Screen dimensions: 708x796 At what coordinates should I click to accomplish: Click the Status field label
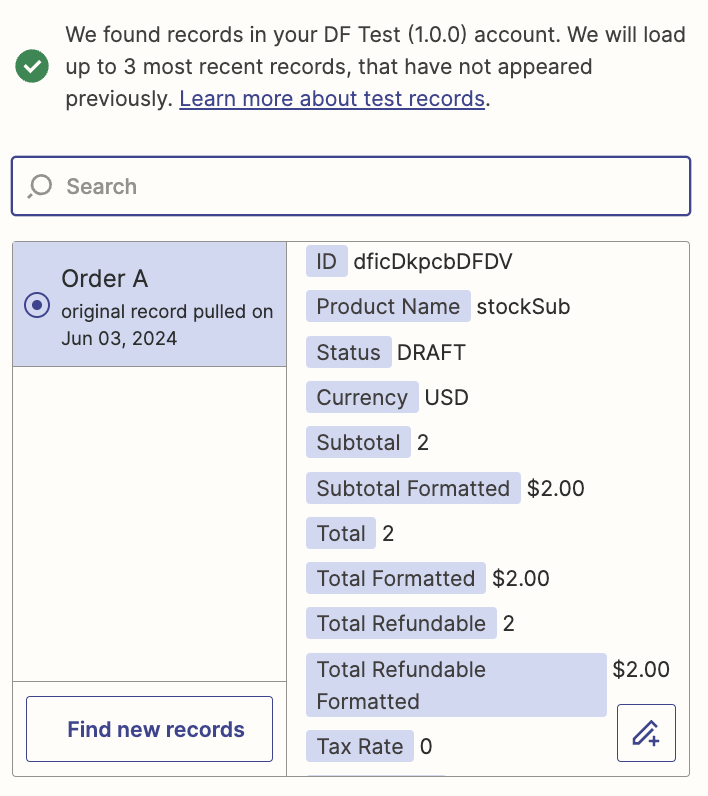coord(349,352)
